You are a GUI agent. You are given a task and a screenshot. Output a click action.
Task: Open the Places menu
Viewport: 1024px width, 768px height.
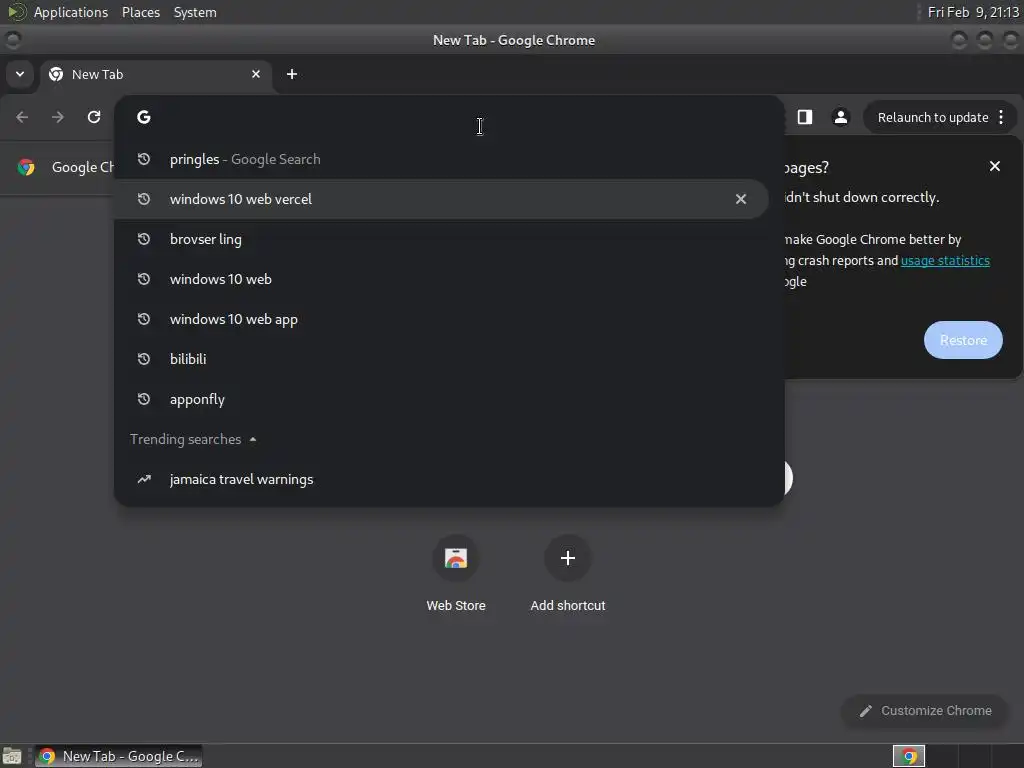pos(141,12)
